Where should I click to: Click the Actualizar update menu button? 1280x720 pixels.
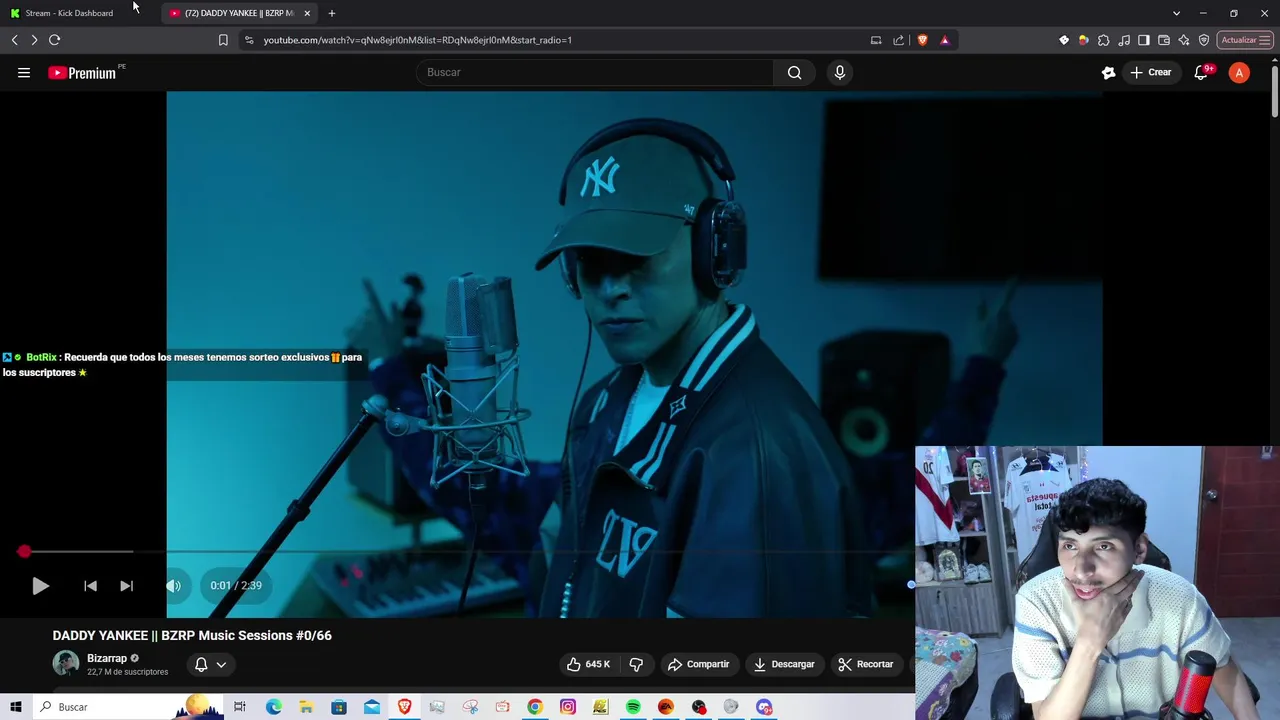1245,40
